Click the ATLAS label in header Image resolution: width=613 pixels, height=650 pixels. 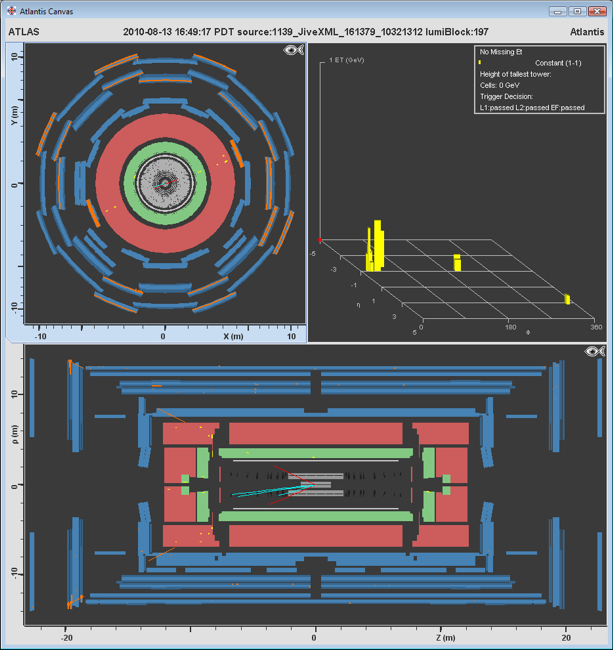click(x=24, y=31)
